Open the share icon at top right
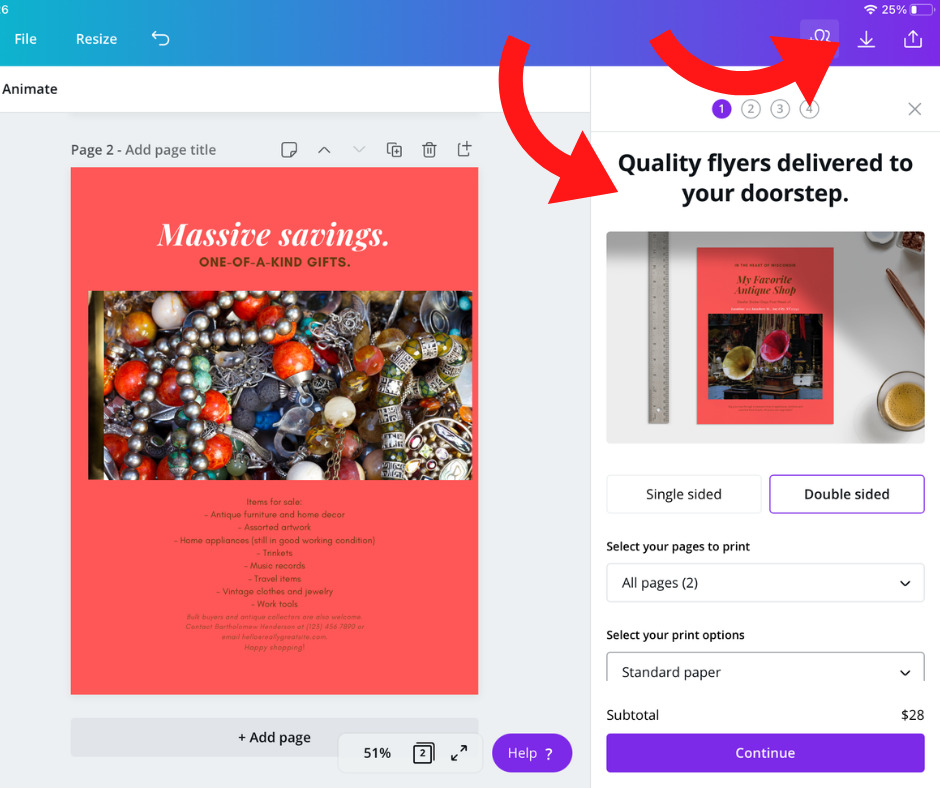Screen dimensions: 940x788 click(x=912, y=39)
